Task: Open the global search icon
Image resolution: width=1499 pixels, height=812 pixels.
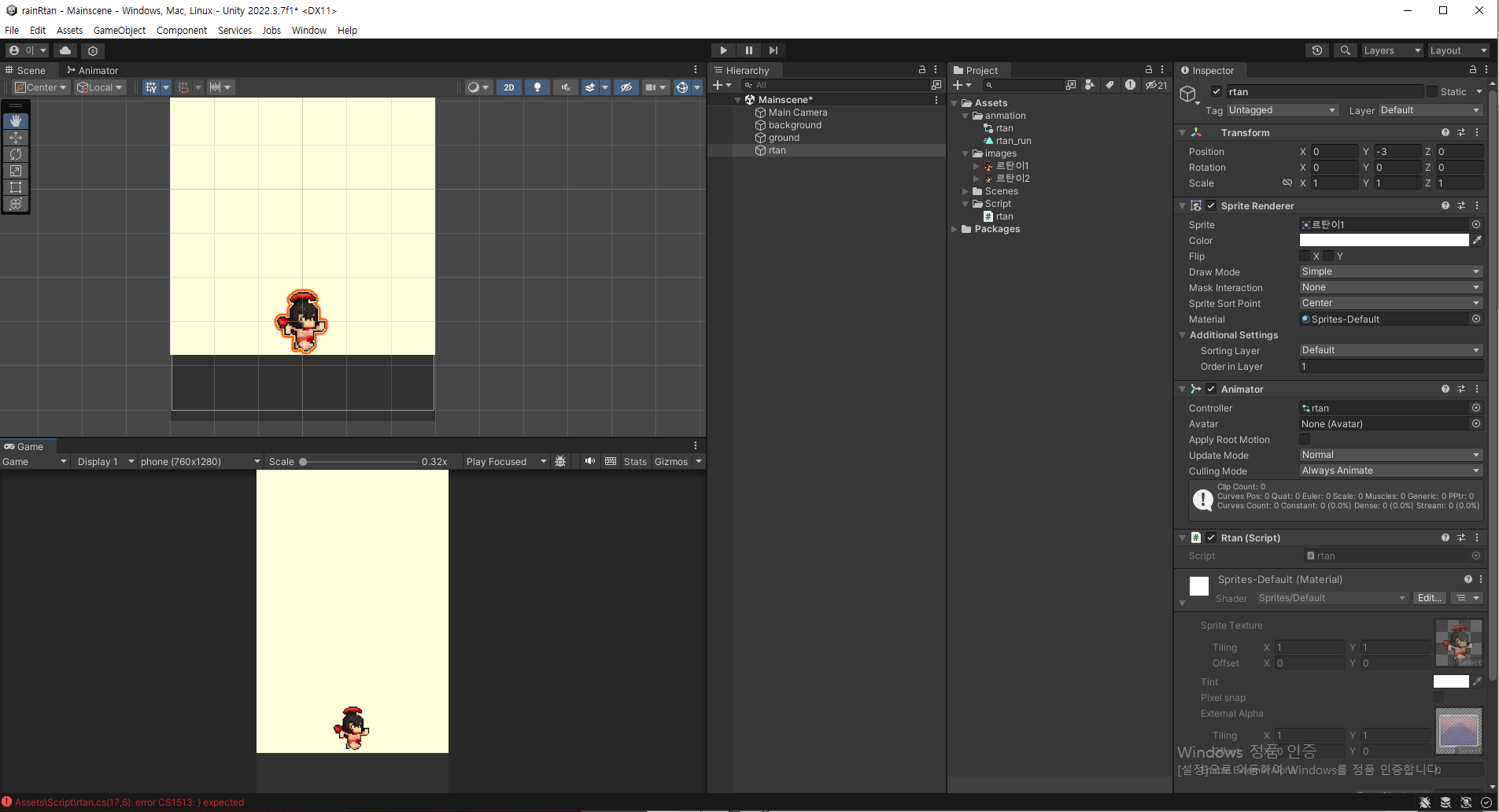Action: tap(1346, 50)
